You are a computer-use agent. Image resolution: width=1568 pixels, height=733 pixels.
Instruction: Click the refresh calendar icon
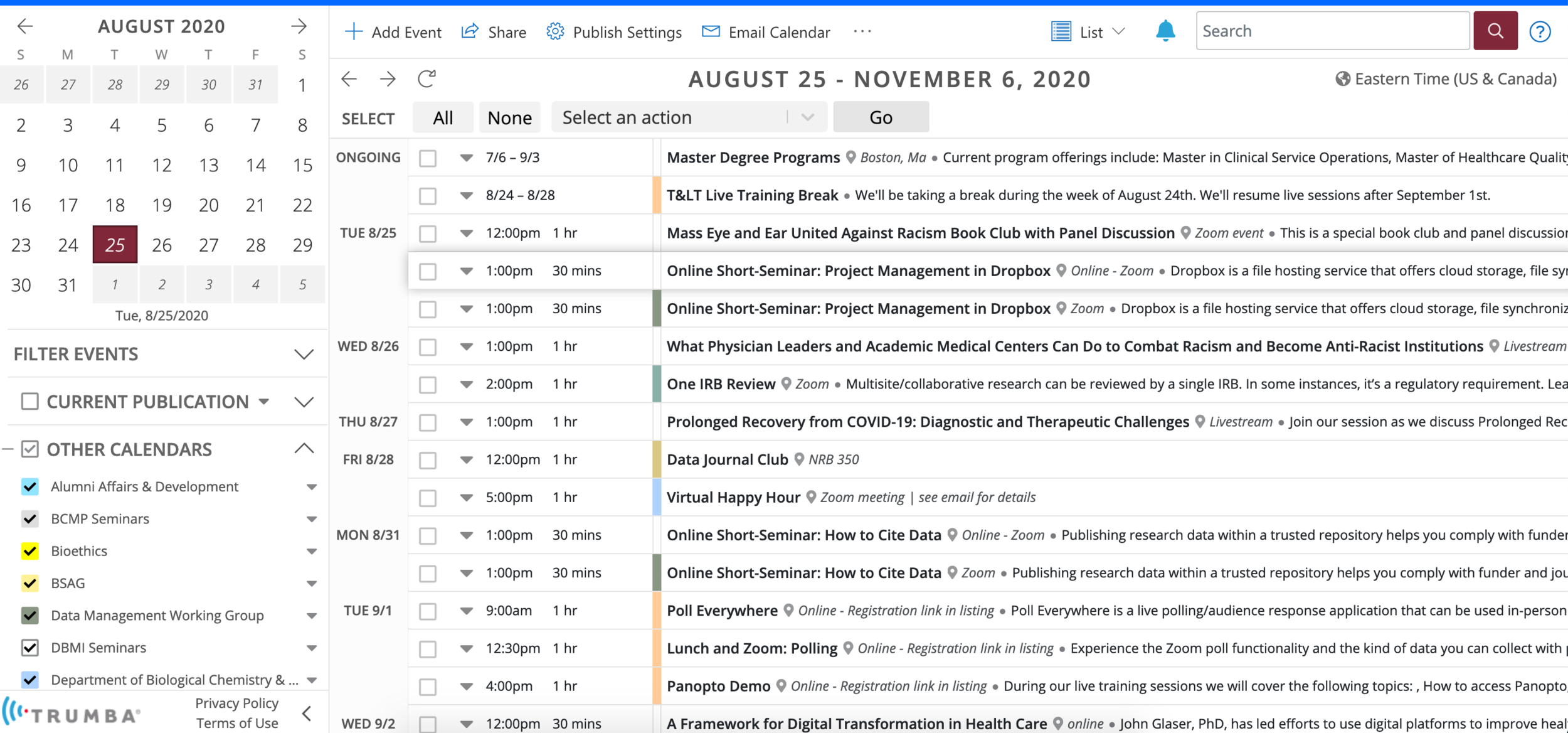pos(426,79)
